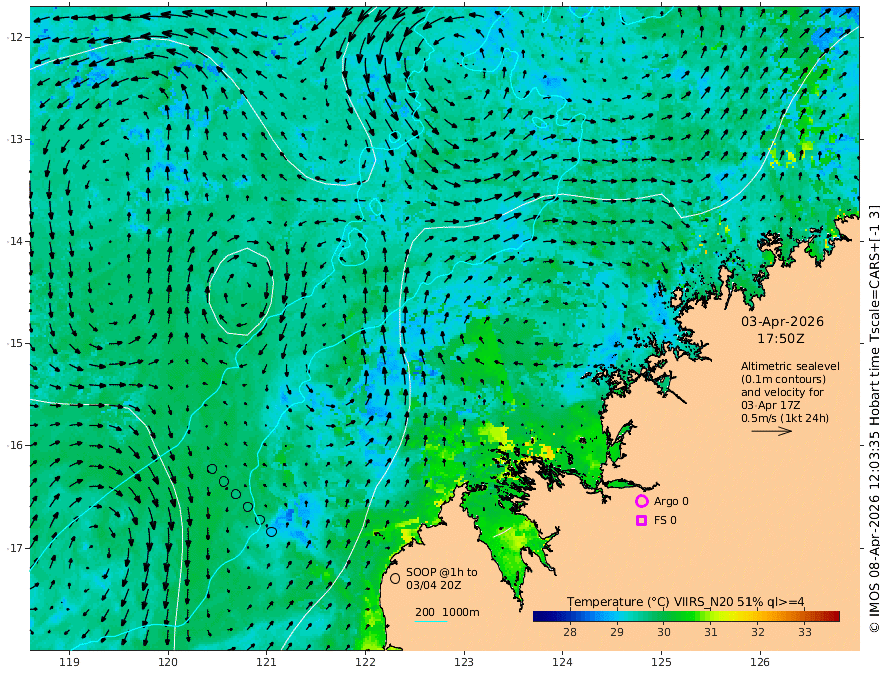Click the magenta Argo circle marker
The height and width of the screenshot is (680, 880).
tap(641, 501)
